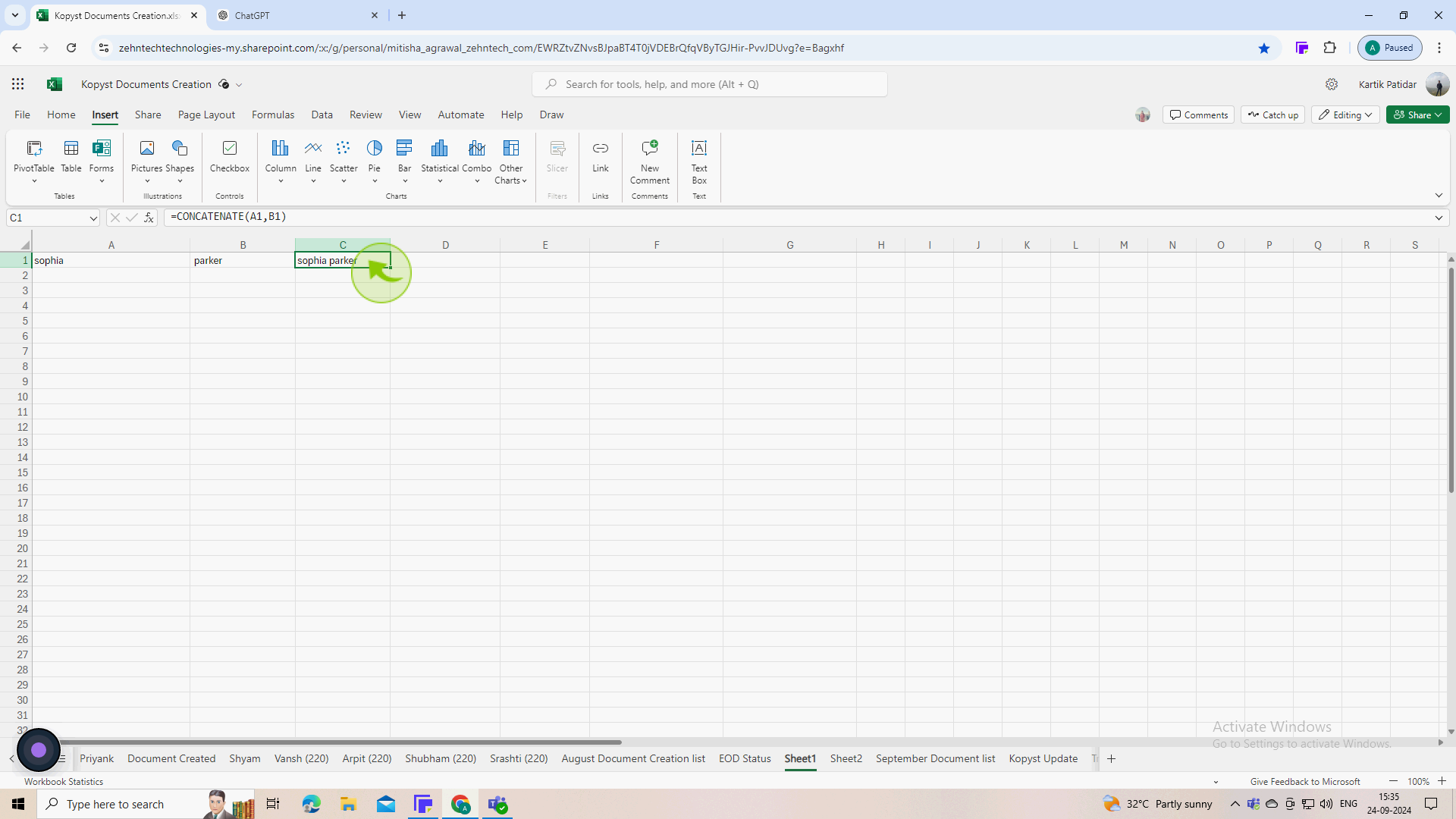Zoom out with the minus button

coord(1393,781)
